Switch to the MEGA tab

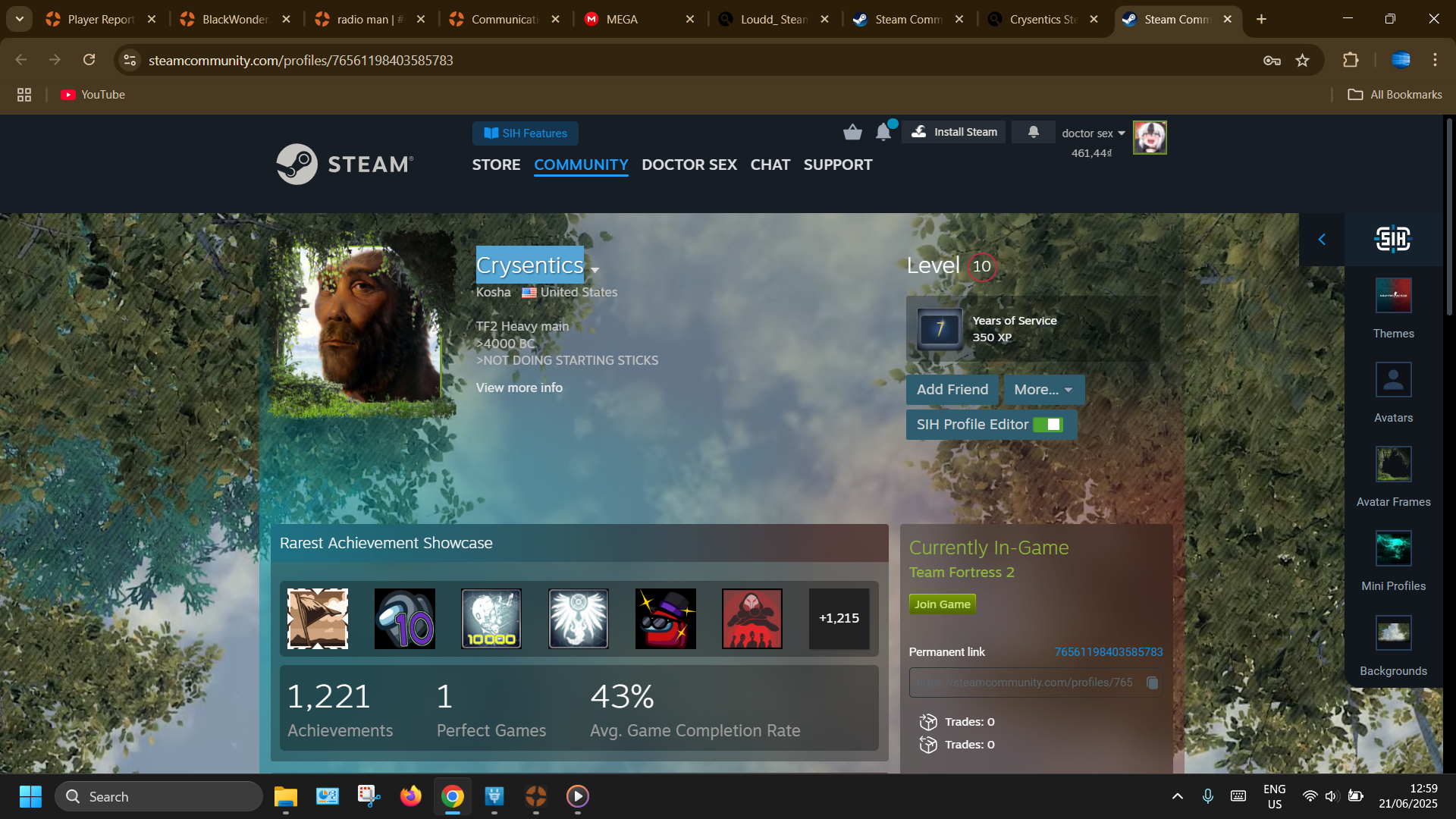(x=639, y=20)
